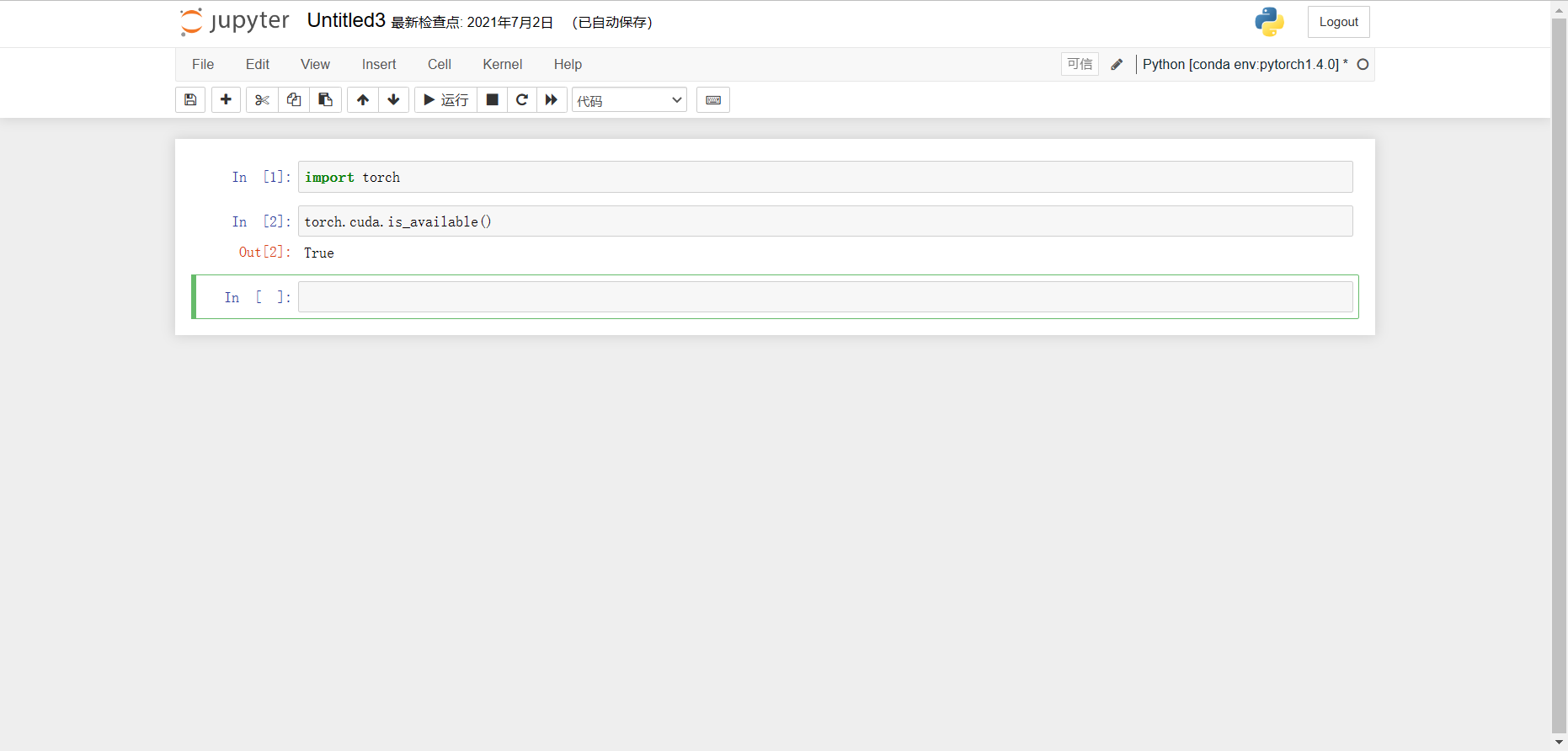Open the Help menu
Image resolution: width=1568 pixels, height=751 pixels.
(568, 65)
